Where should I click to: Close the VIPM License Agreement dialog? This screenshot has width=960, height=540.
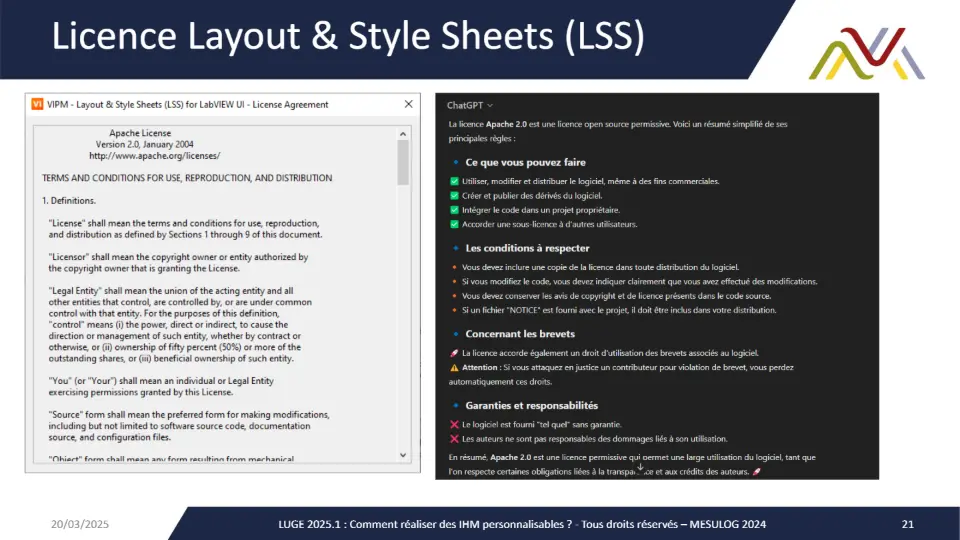pyautogui.click(x=408, y=104)
